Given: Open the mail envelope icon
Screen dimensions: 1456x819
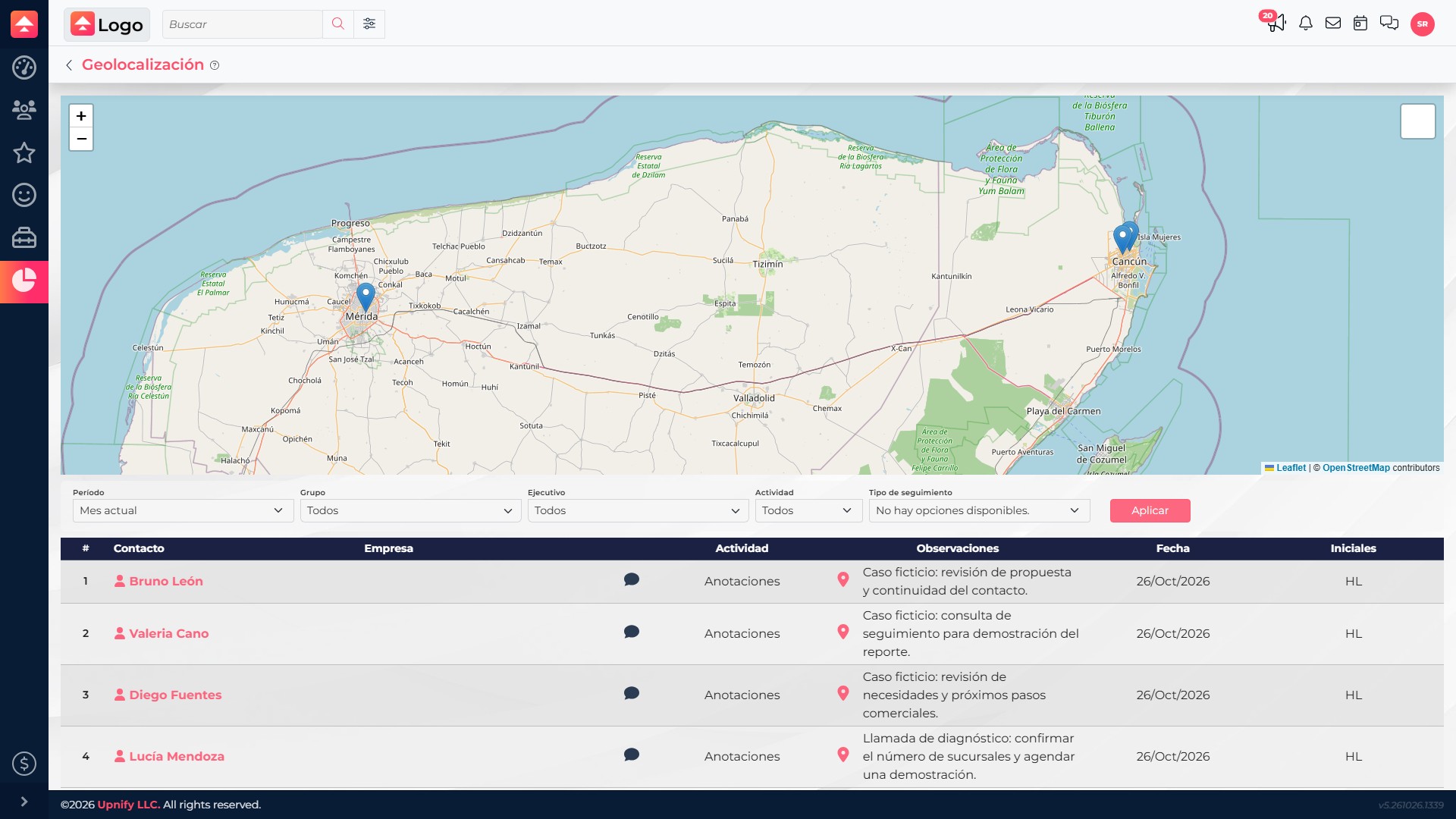Looking at the screenshot, I should coord(1333,24).
